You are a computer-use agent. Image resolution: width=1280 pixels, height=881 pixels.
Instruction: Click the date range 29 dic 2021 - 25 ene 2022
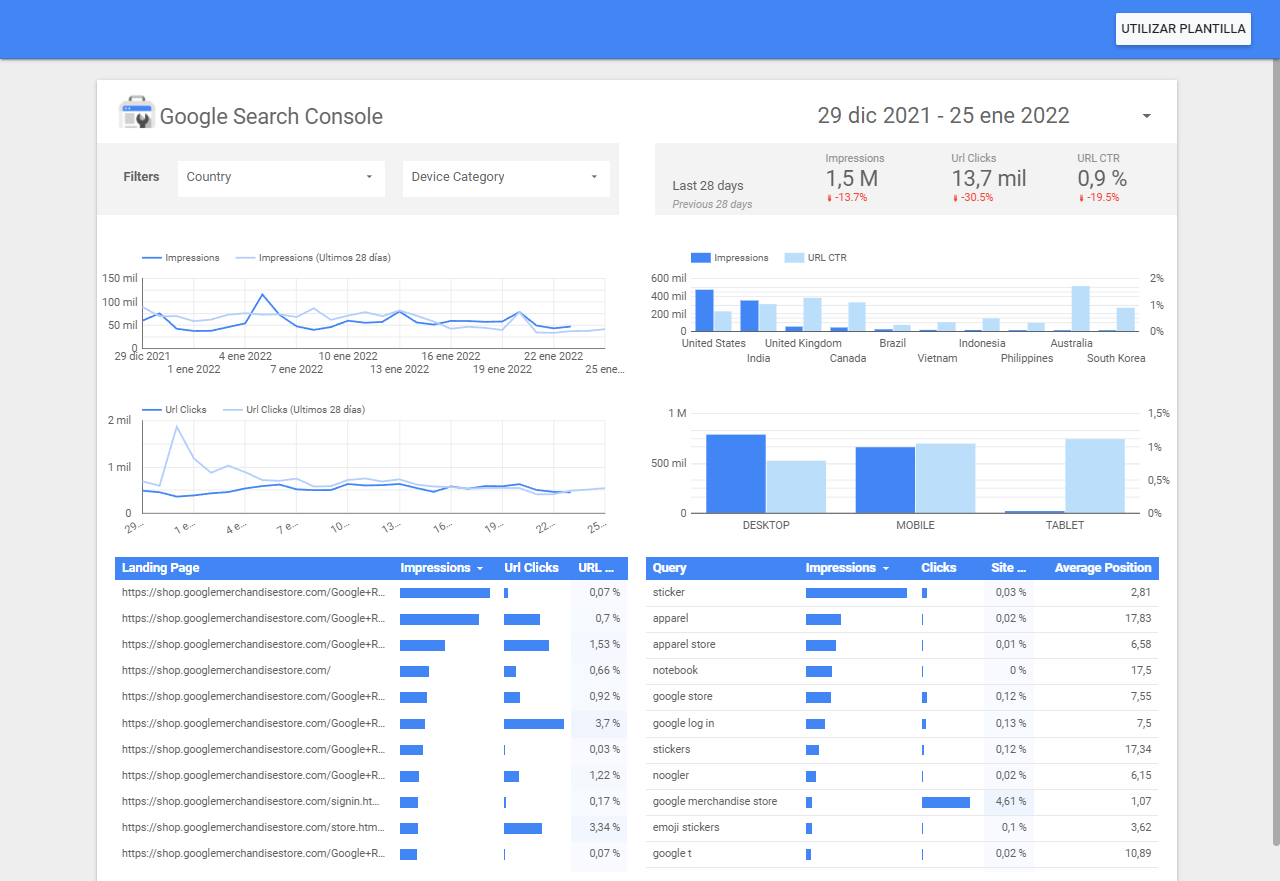click(x=943, y=116)
